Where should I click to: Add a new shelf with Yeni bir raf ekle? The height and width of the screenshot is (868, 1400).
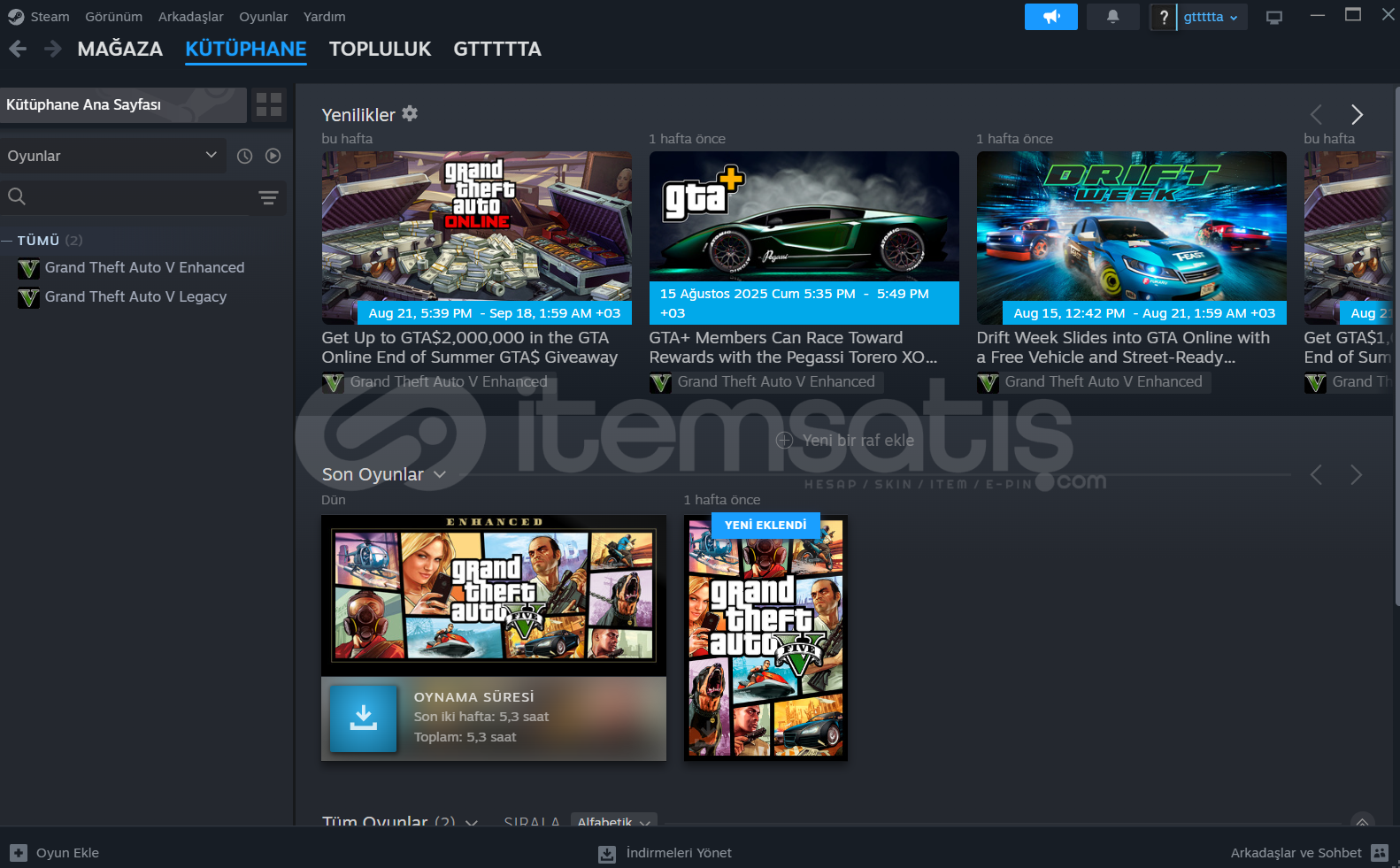coord(845,441)
